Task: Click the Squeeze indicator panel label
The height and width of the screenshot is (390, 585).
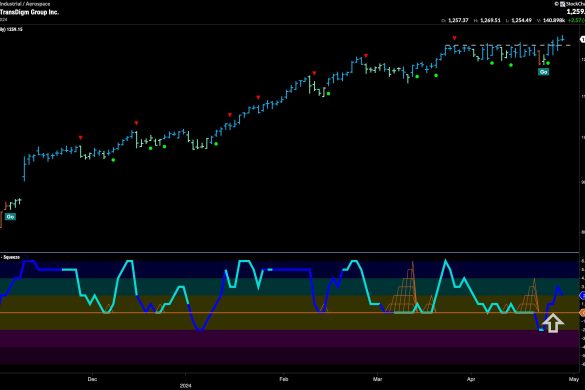Action: coord(10,257)
